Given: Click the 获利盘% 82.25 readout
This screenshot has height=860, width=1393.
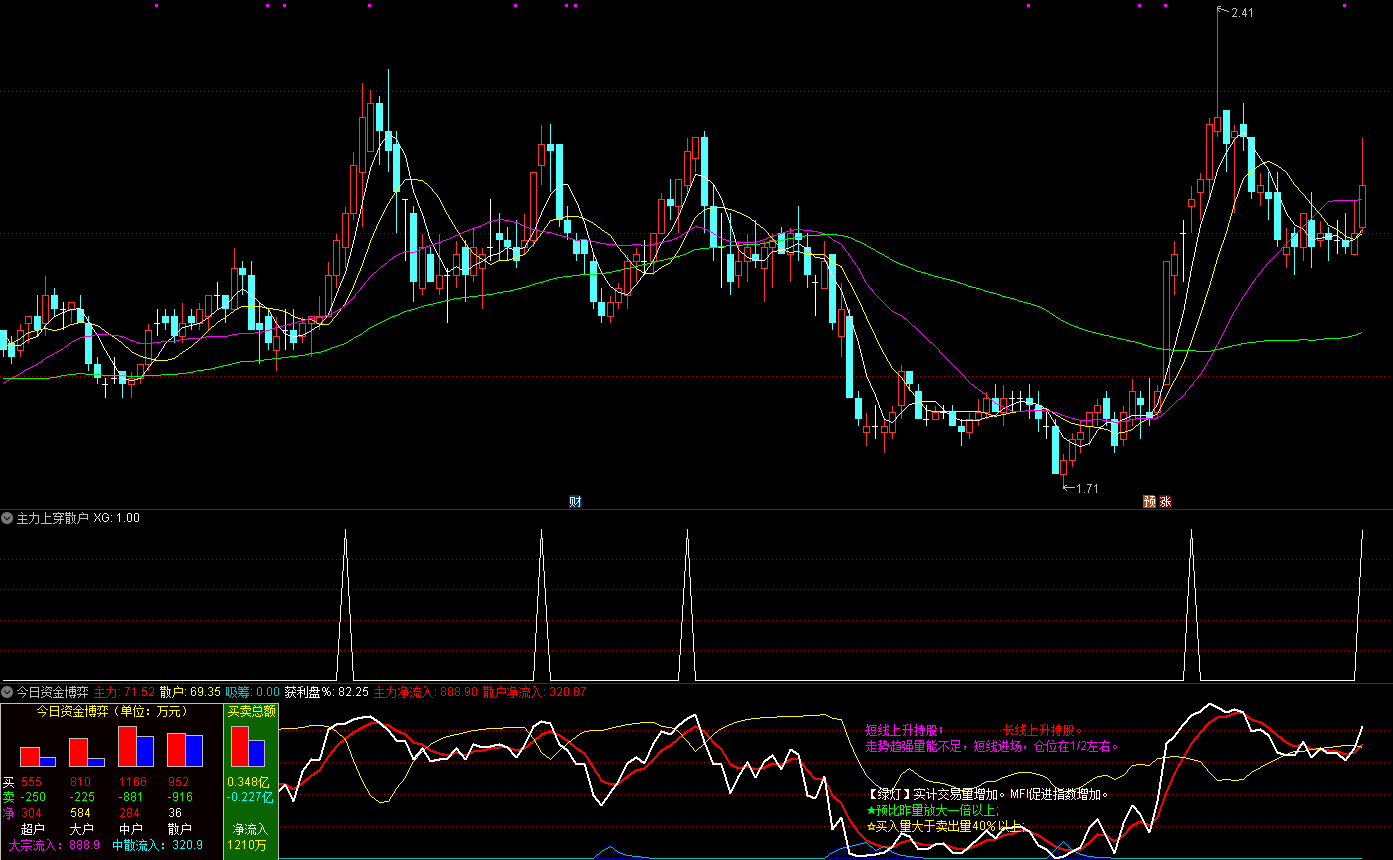Looking at the screenshot, I should tap(326, 691).
